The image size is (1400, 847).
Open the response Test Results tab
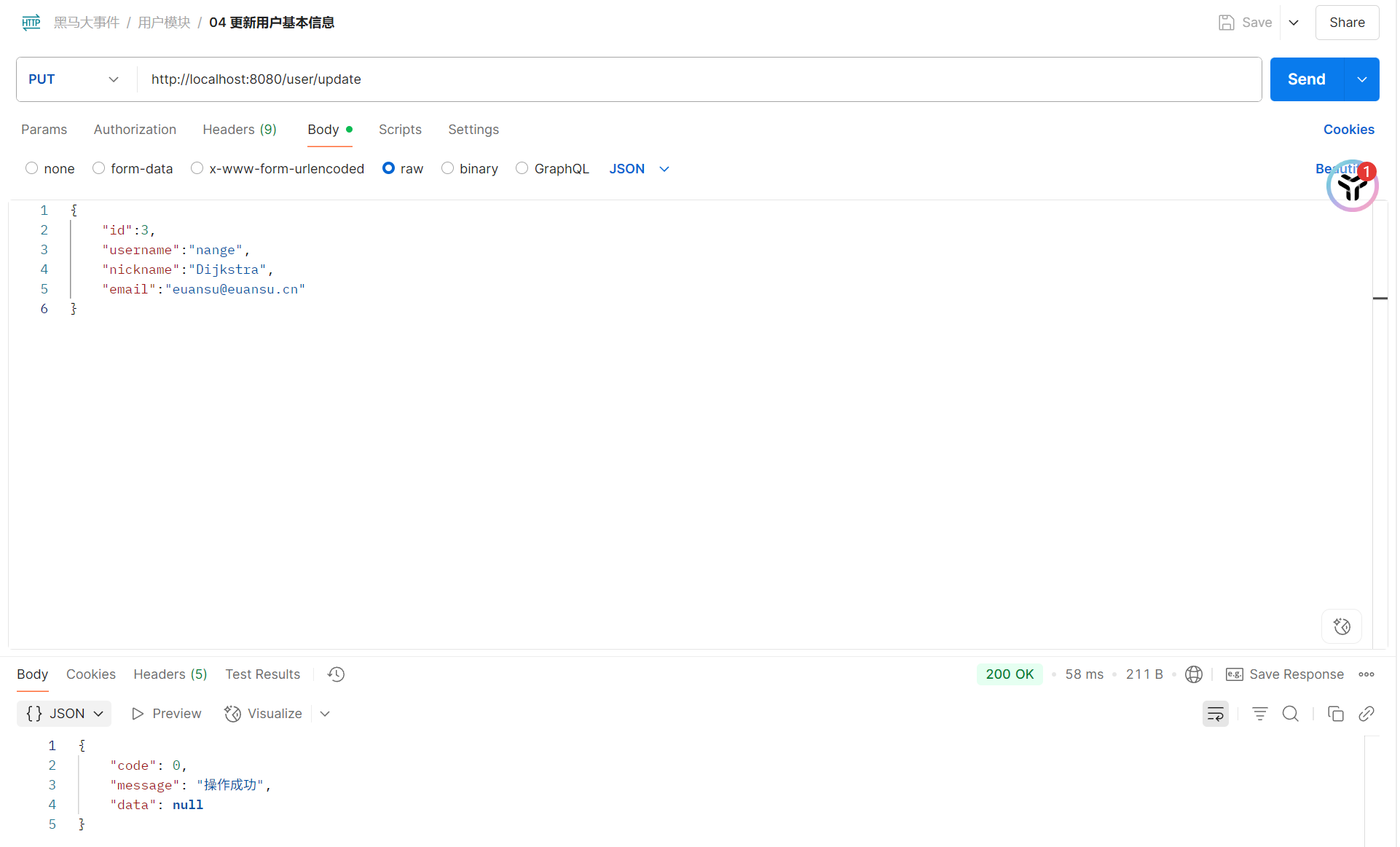pos(262,674)
